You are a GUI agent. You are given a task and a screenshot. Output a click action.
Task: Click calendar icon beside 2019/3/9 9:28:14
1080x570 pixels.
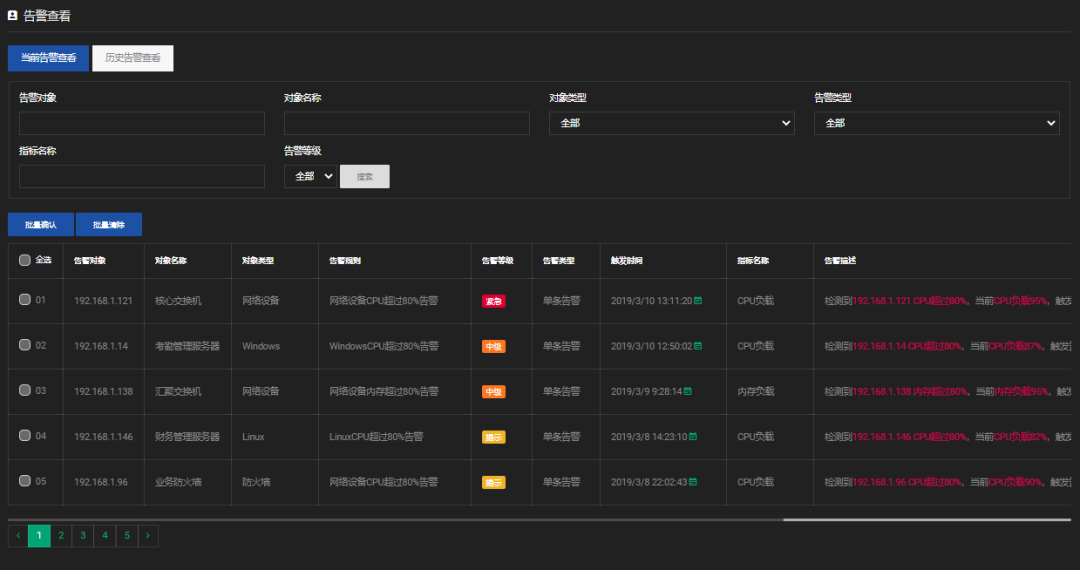[x=687, y=392]
